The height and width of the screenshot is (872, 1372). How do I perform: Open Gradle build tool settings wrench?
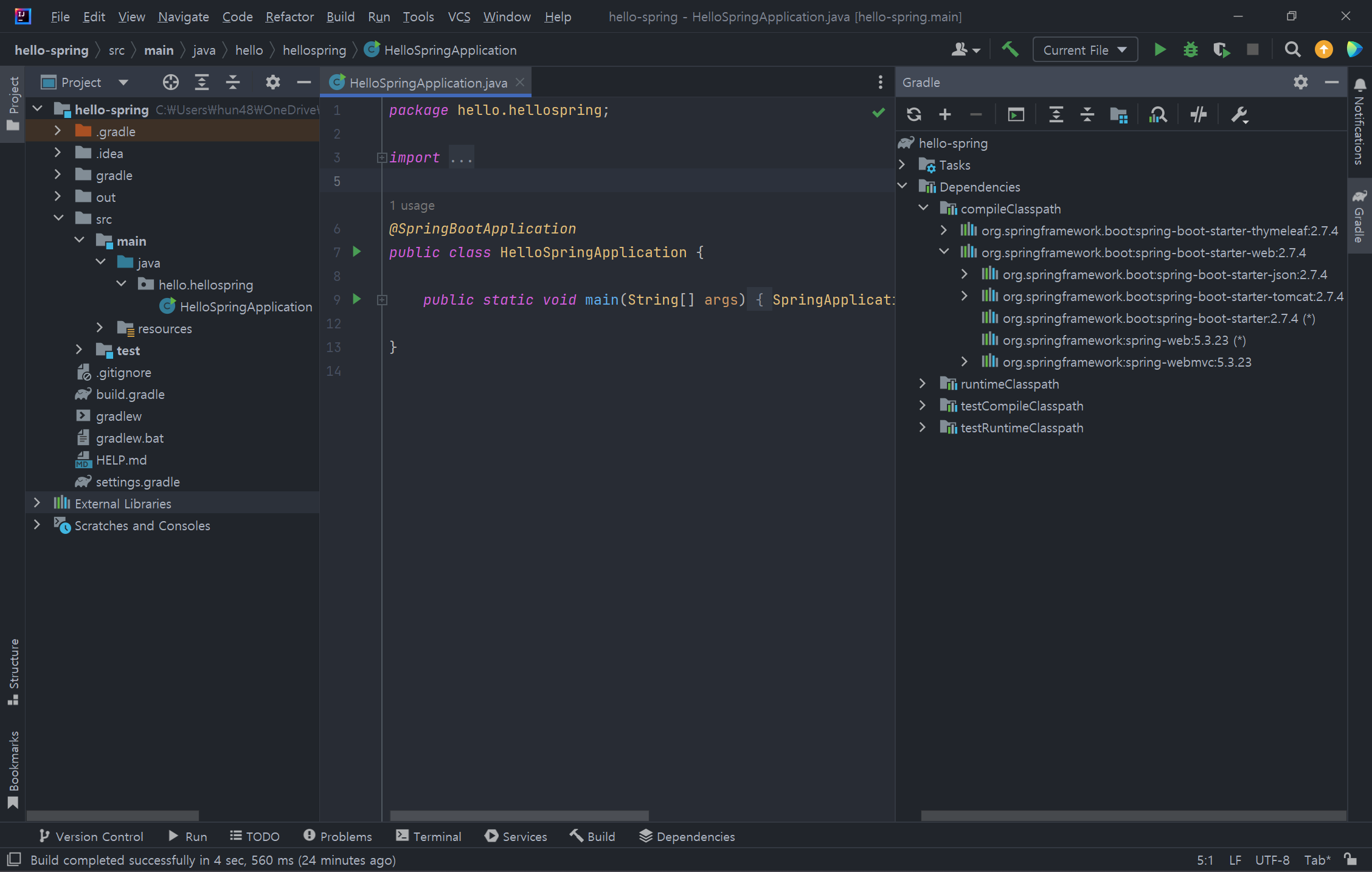[1239, 114]
